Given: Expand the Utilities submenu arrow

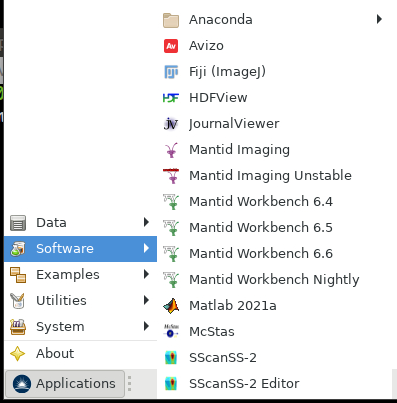Looking at the screenshot, I should (x=146, y=300).
